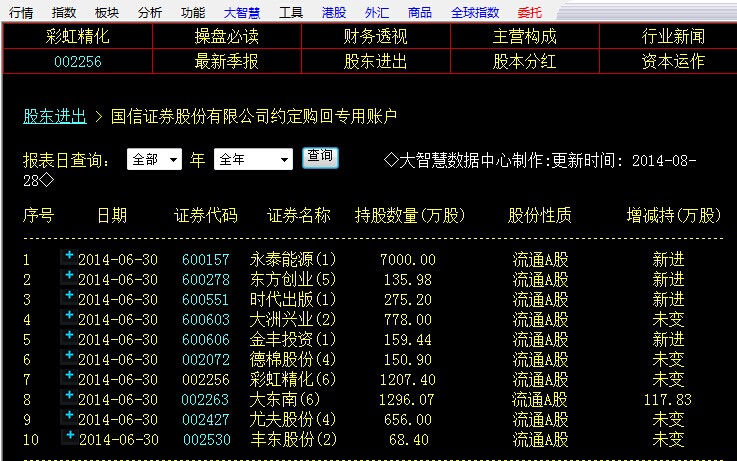Expand row 5 金丰投资 plus icon

[69, 335]
